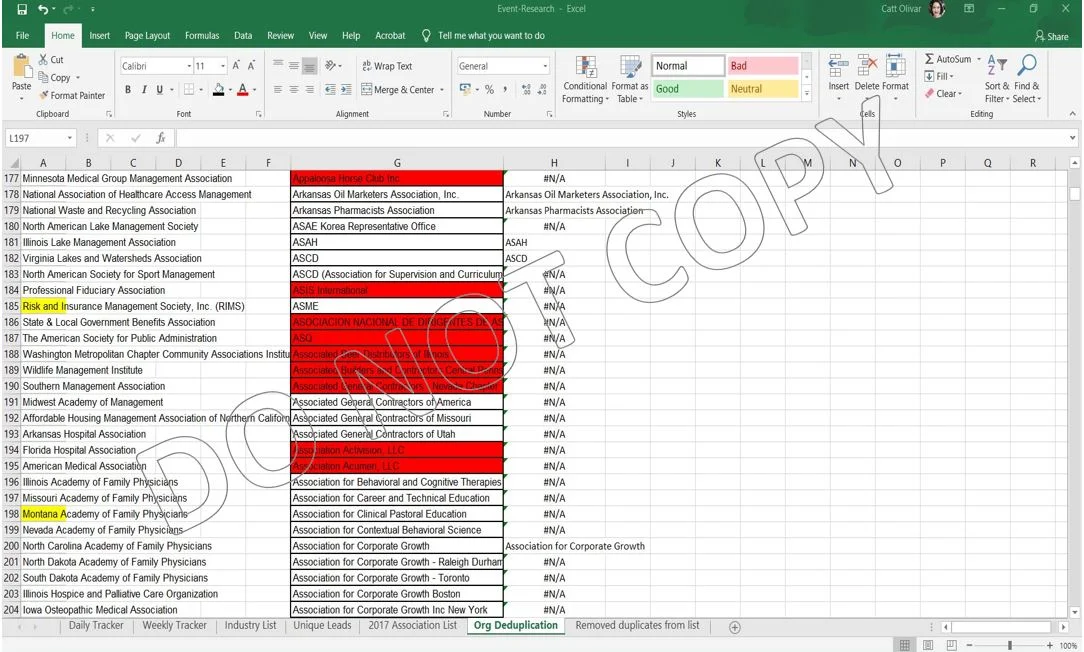
Task: Align cell text to the right
Action: (310, 89)
